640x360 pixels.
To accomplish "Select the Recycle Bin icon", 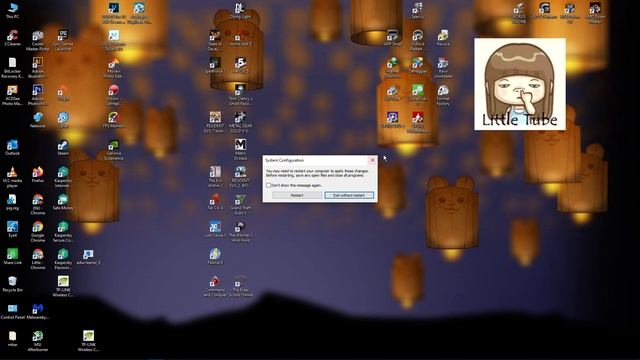I will tap(12, 284).
